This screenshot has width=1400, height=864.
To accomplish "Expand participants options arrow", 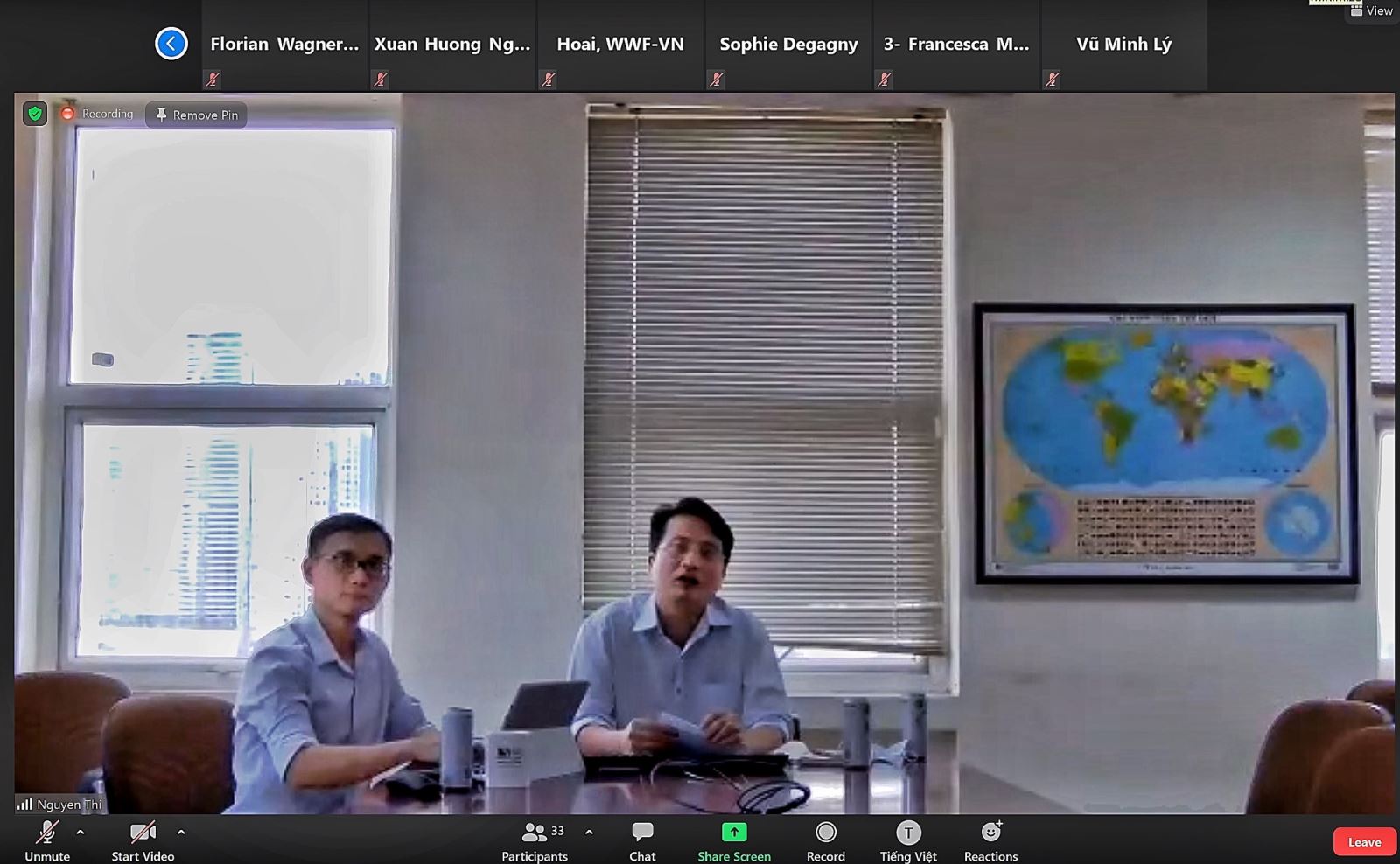I will coord(589,833).
